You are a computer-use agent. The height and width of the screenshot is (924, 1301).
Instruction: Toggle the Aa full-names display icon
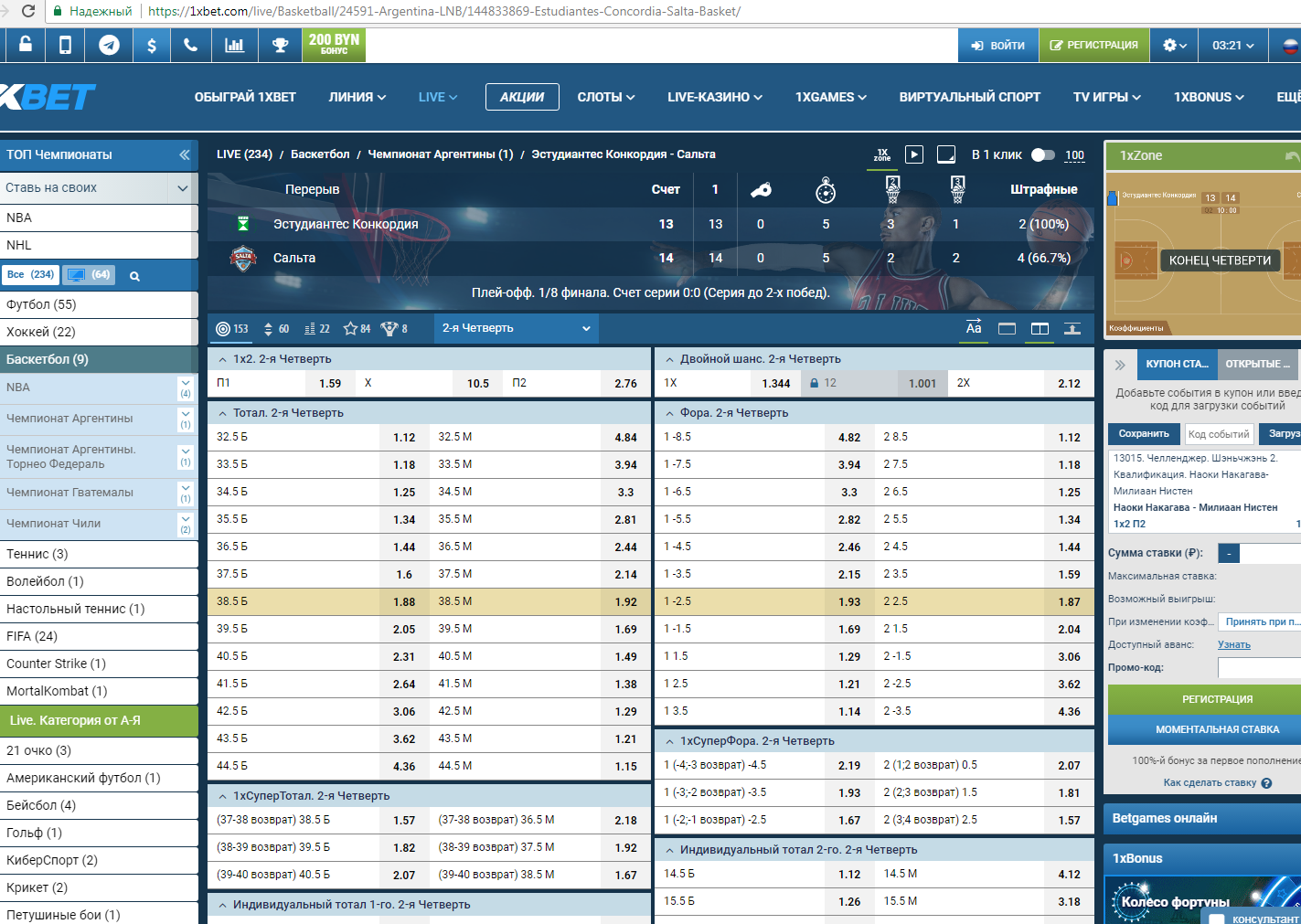pyautogui.click(x=974, y=328)
